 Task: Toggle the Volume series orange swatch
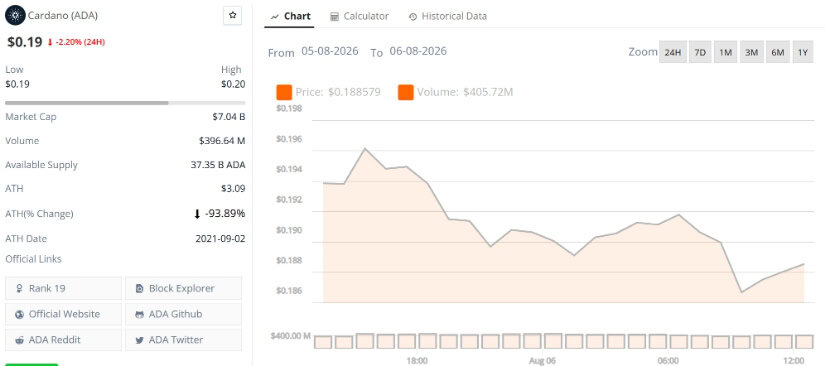coord(406,92)
